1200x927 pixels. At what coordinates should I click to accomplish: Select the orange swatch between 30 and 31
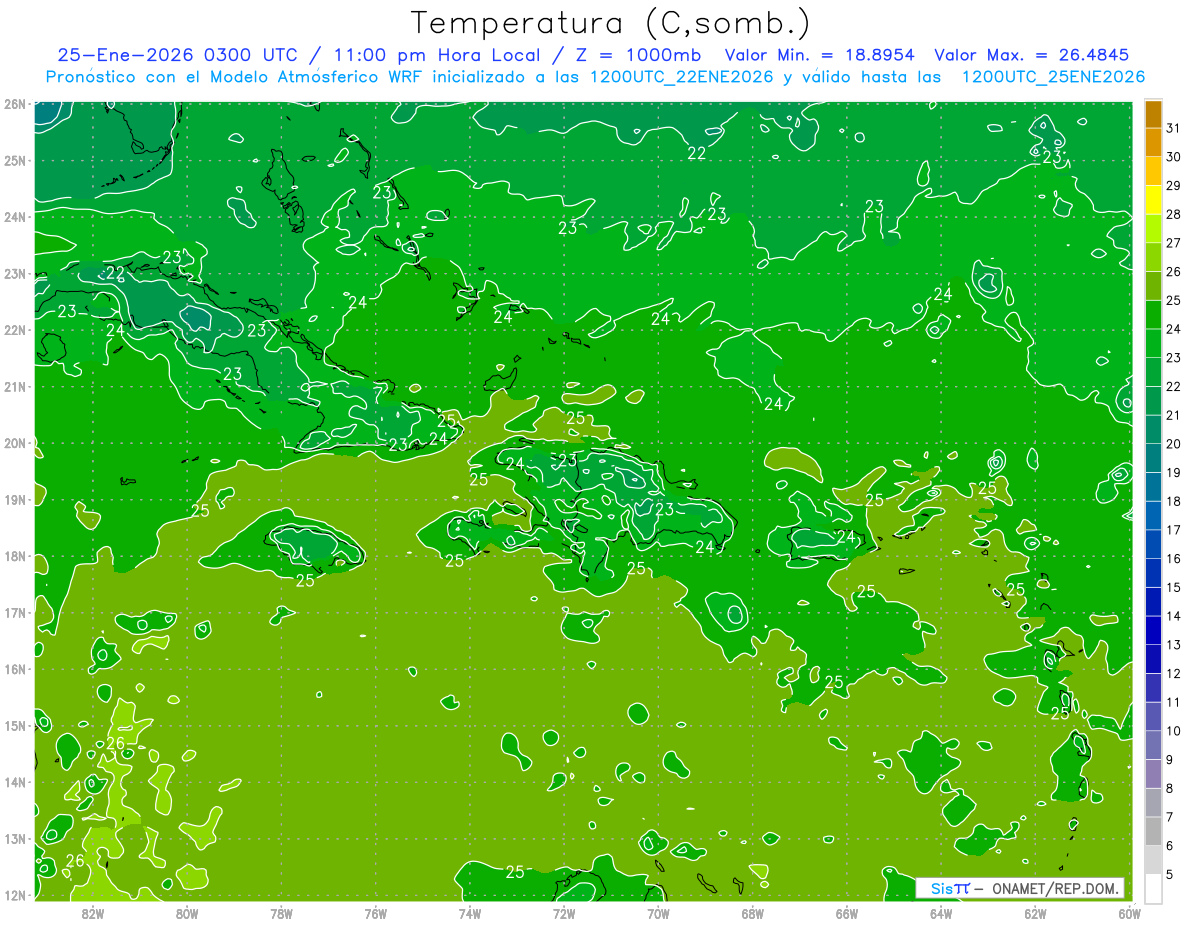(x=1153, y=142)
